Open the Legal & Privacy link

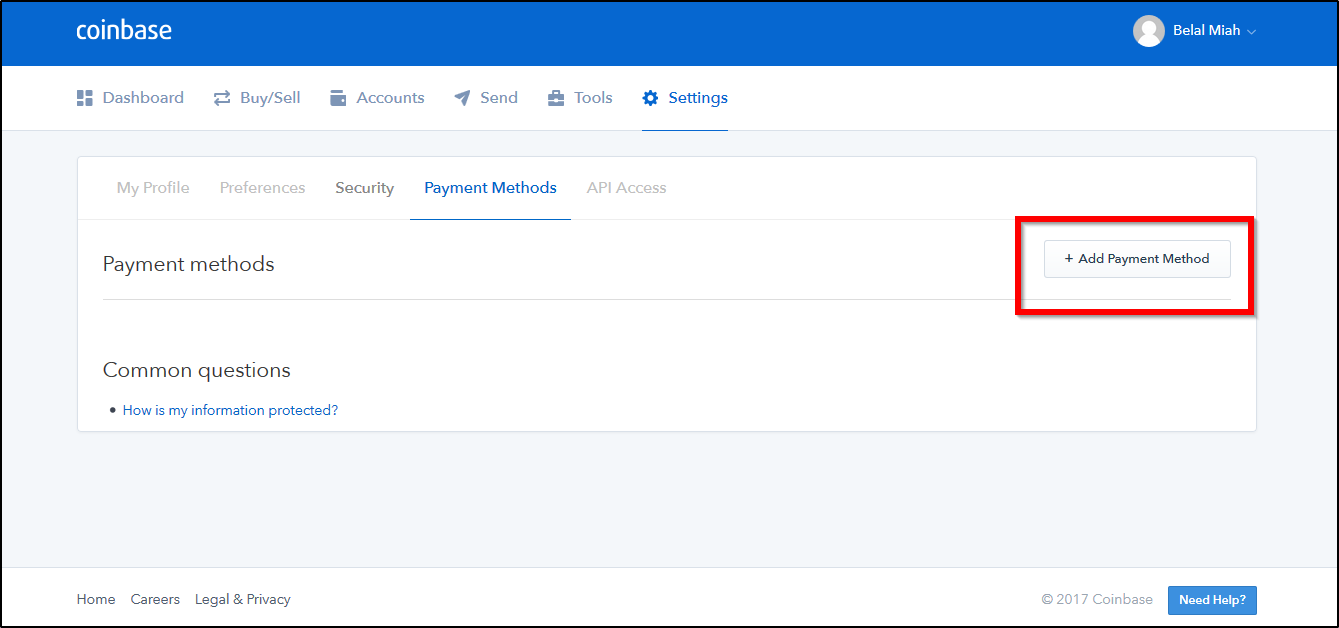tap(243, 600)
